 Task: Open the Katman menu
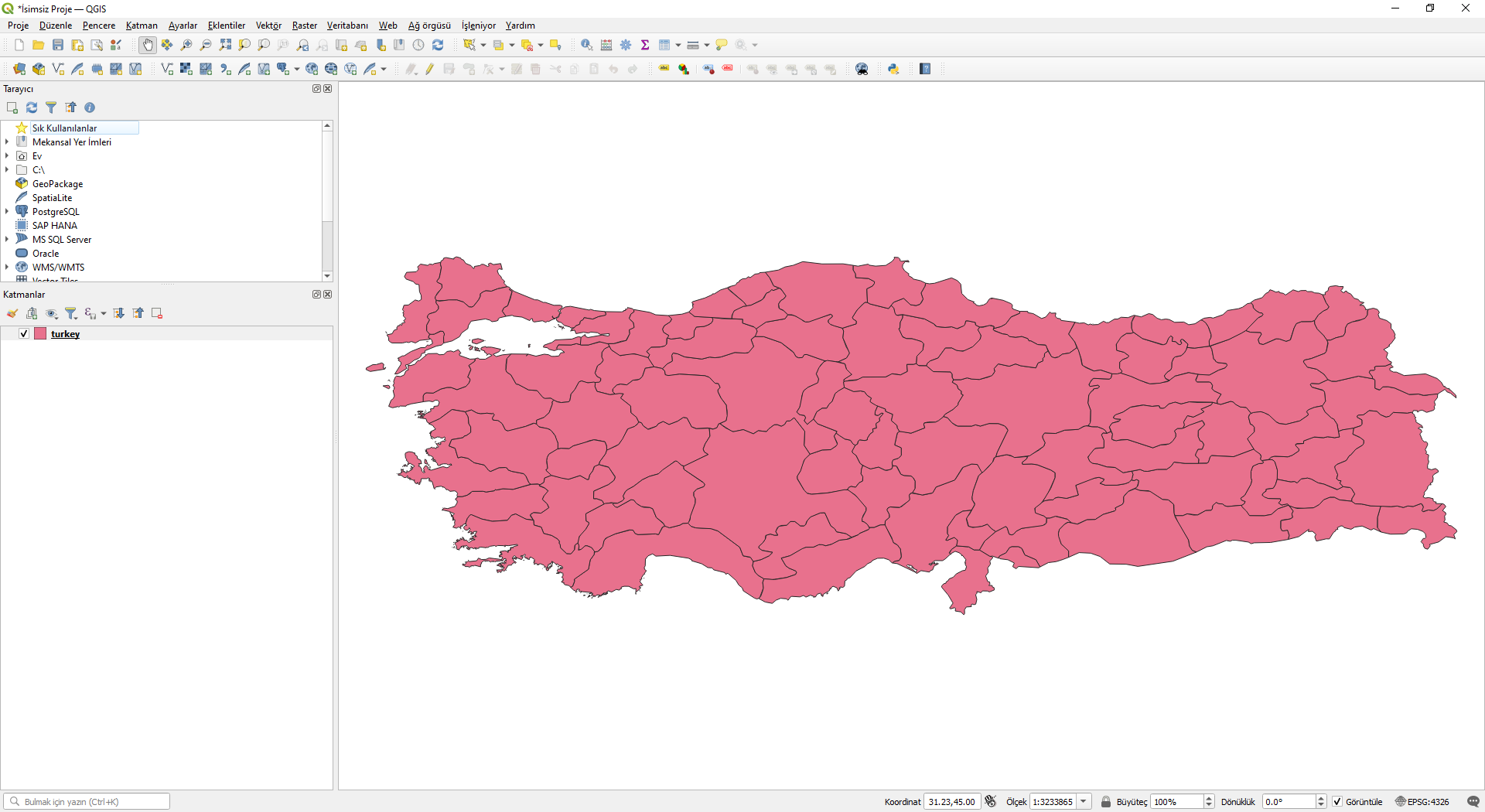point(142,26)
